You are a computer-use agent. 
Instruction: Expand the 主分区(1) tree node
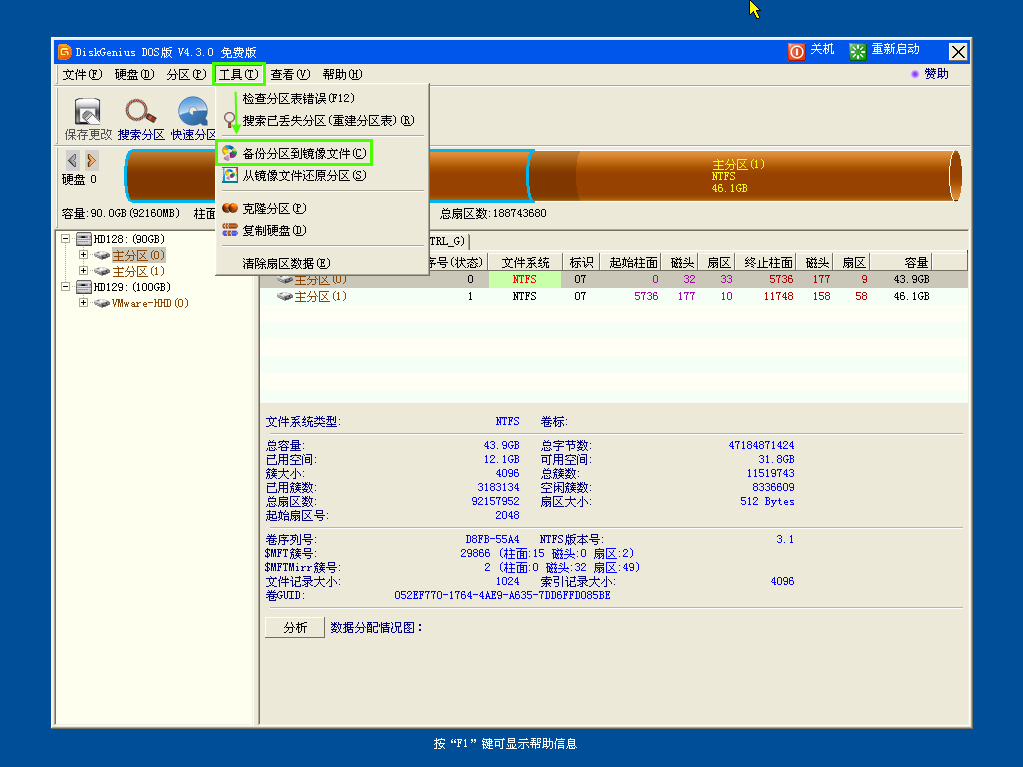click(83, 270)
